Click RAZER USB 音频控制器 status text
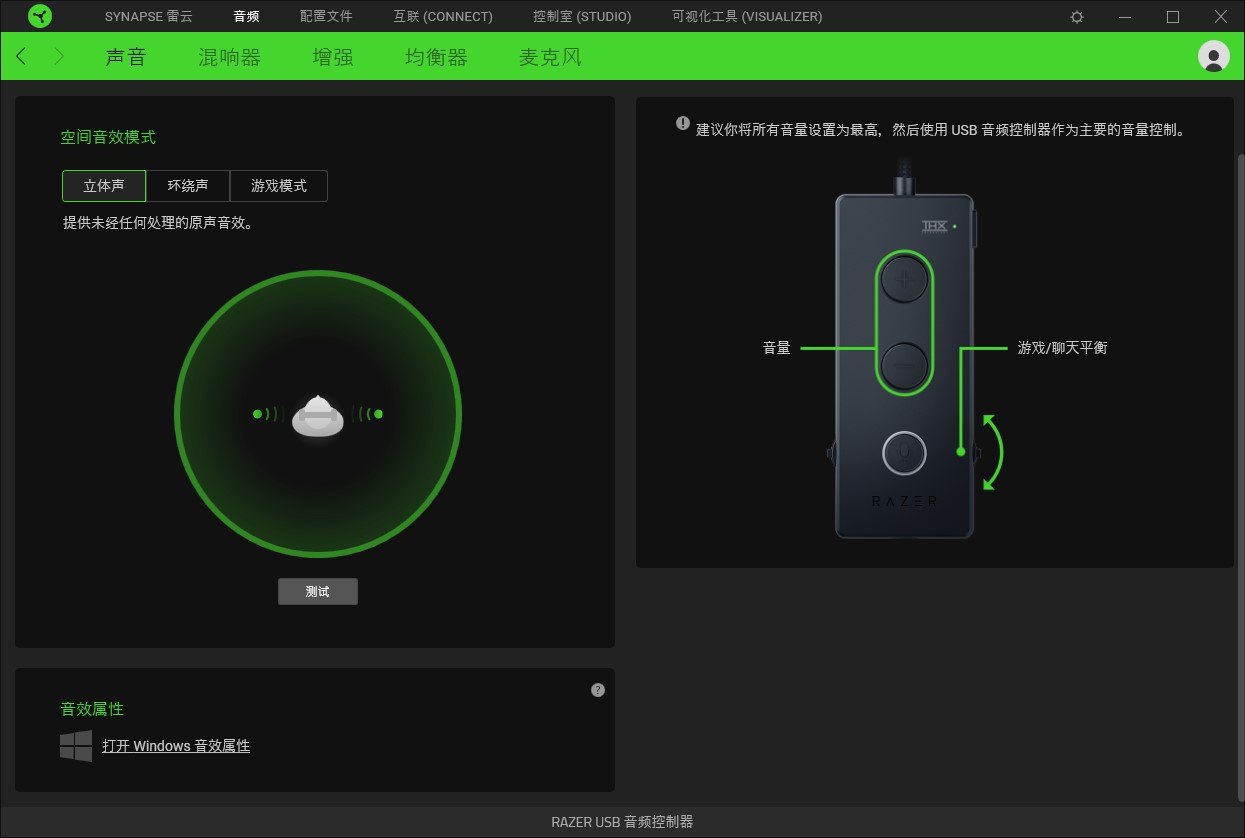 tap(622, 822)
